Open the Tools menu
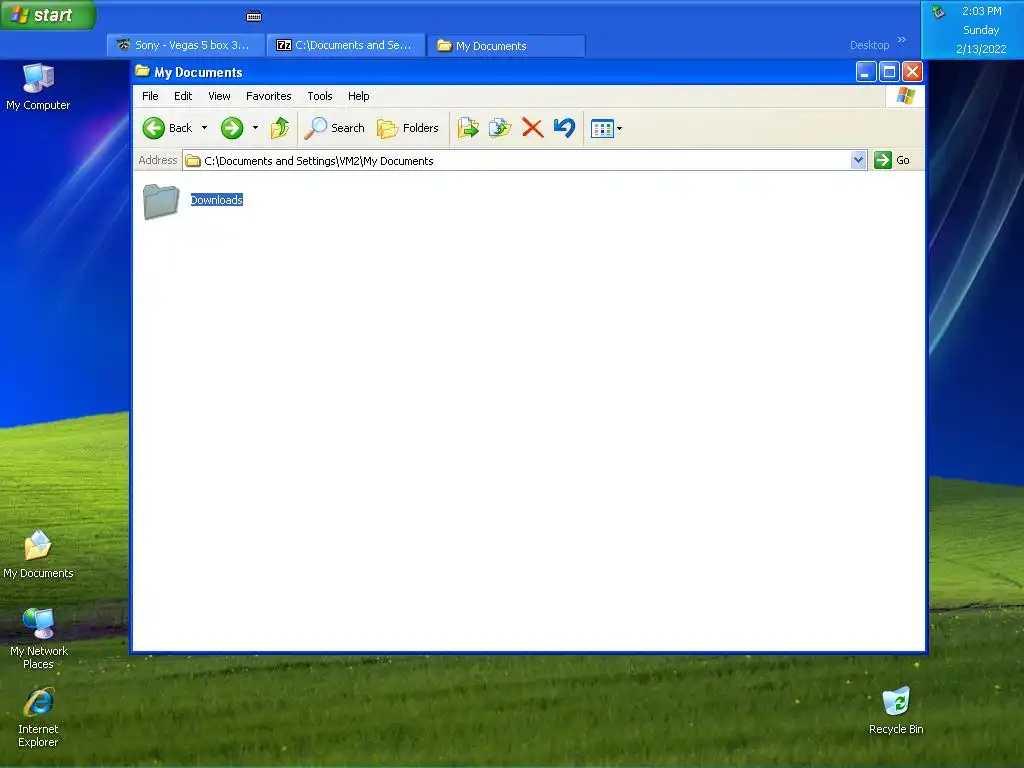The height and width of the screenshot is (768, 1024). [320, 96]
